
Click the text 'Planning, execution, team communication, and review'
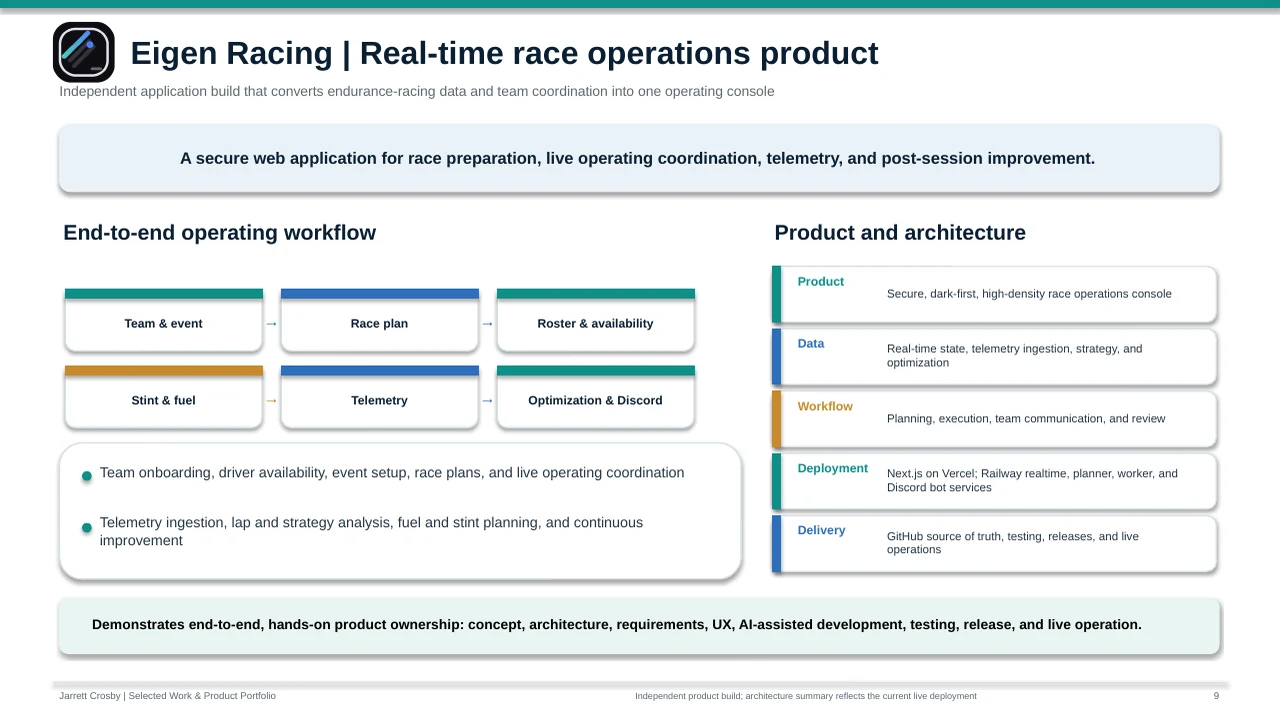coord(1026,419)
